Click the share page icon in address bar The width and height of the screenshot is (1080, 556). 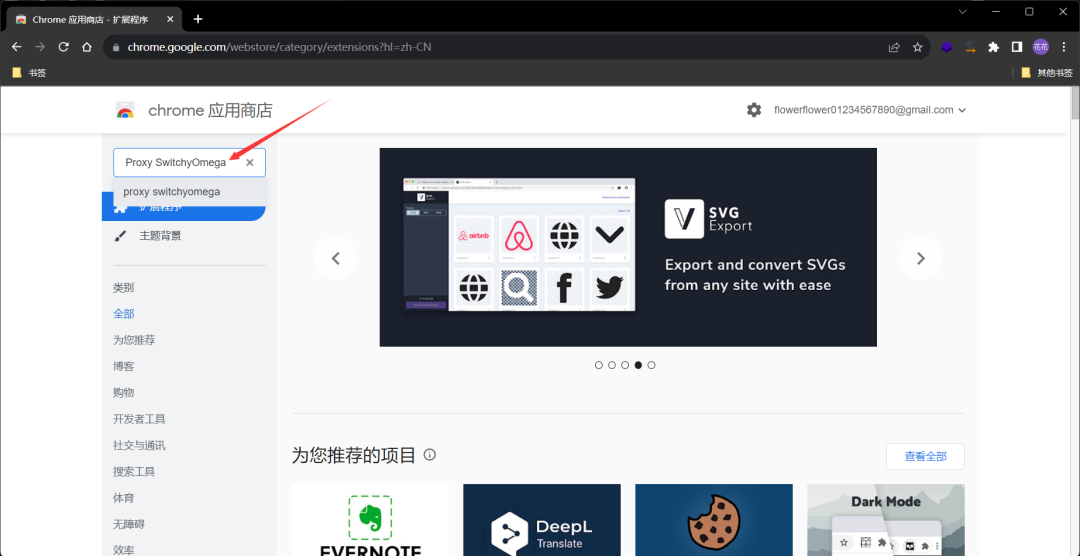click(x=894, y=47)
